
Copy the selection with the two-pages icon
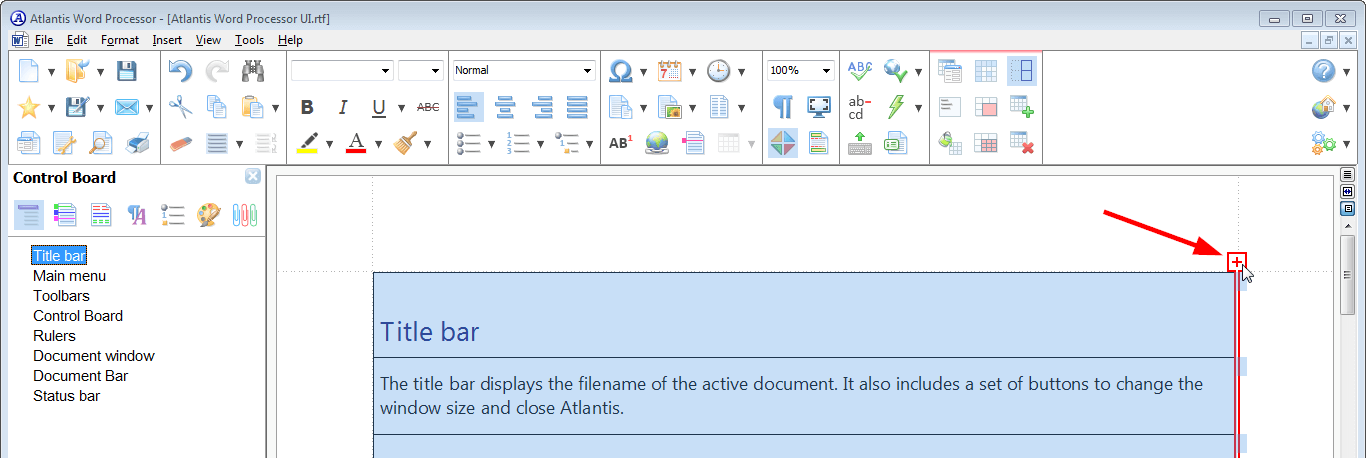[216, 107]
